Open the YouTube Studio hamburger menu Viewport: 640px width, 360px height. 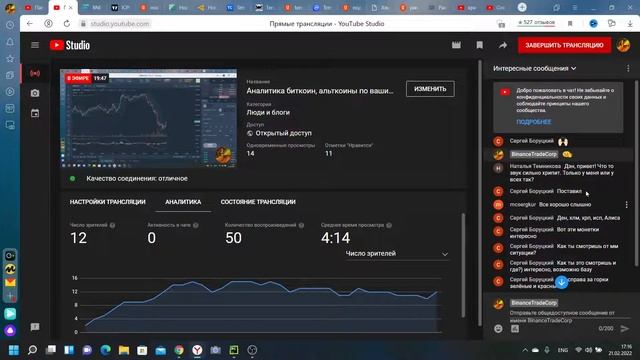(x=35, y=45)
